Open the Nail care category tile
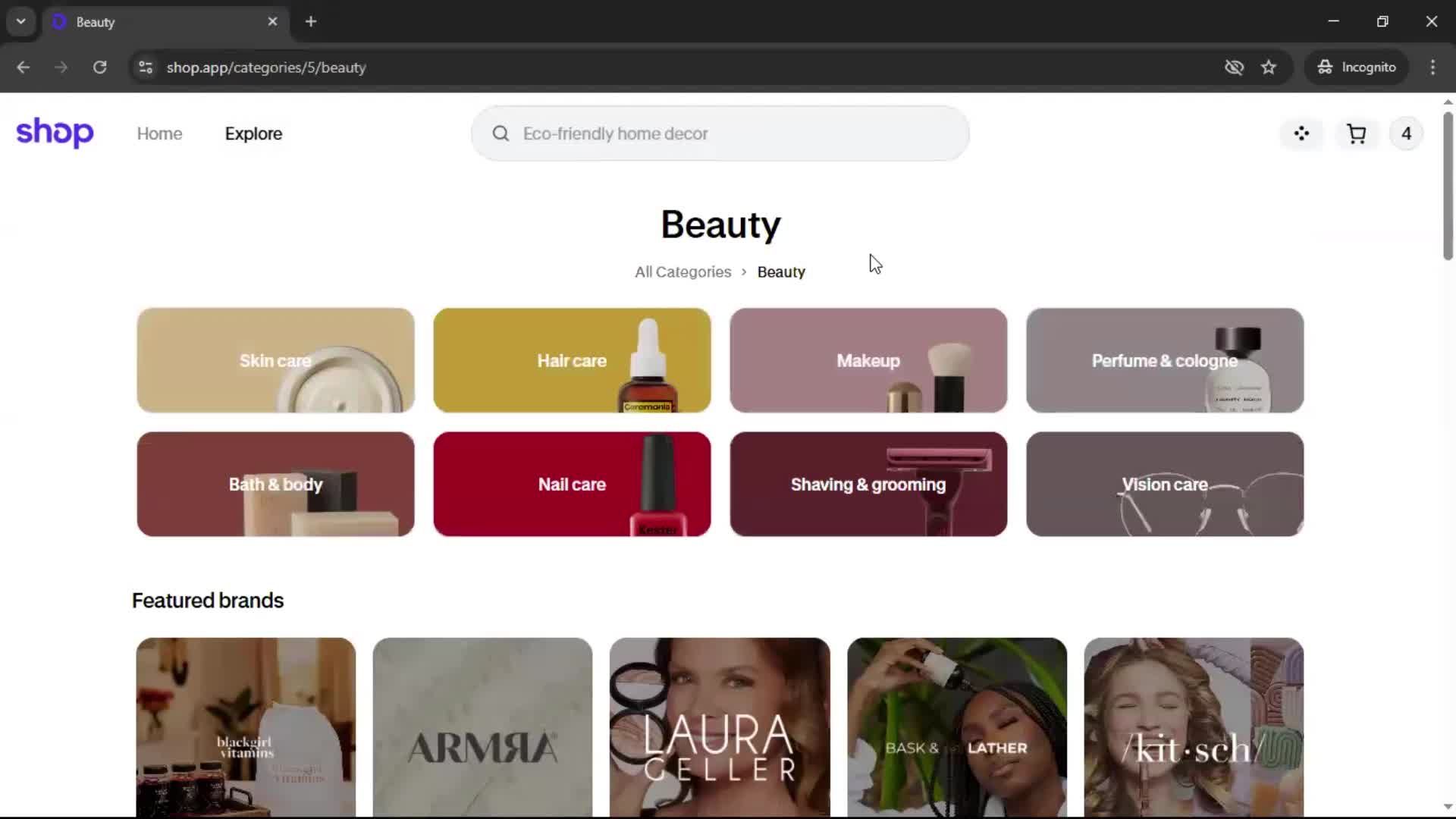1456x819 pixels. [x=572, y=484]
